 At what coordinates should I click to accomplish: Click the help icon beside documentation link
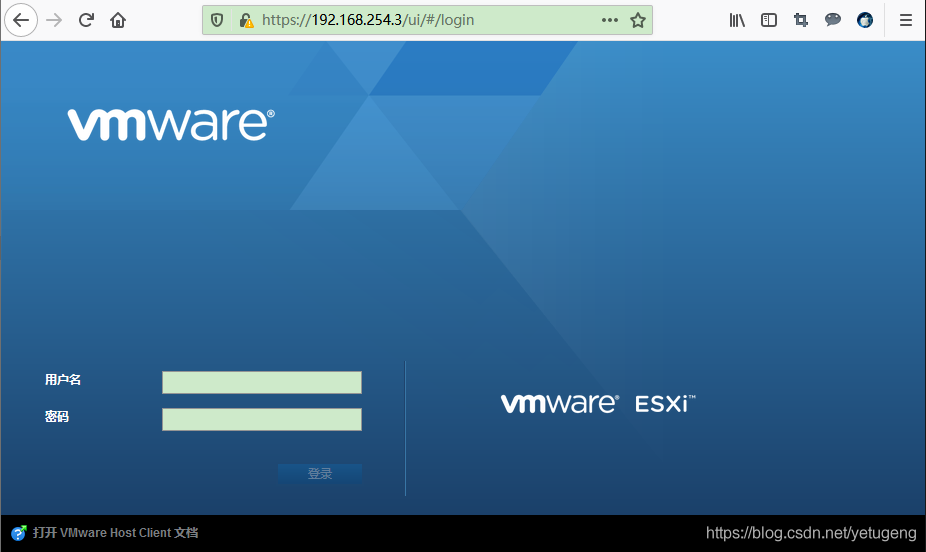(x=19, y=533)
